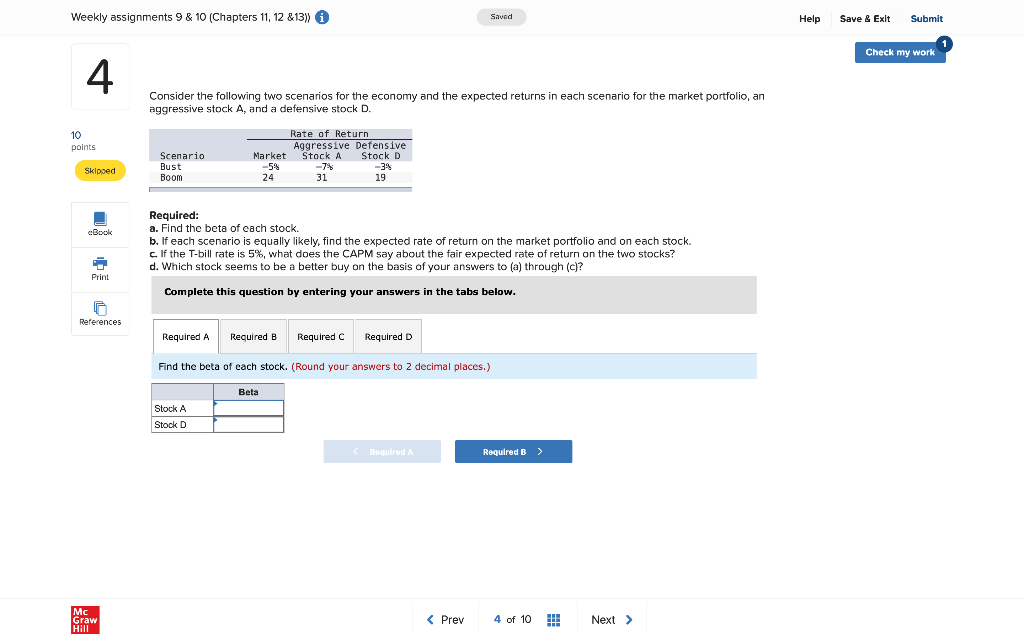This screenshot has height=640, width=1024.
Task: Open the question navigation grid icon
Action: click(x=553, y=619)
